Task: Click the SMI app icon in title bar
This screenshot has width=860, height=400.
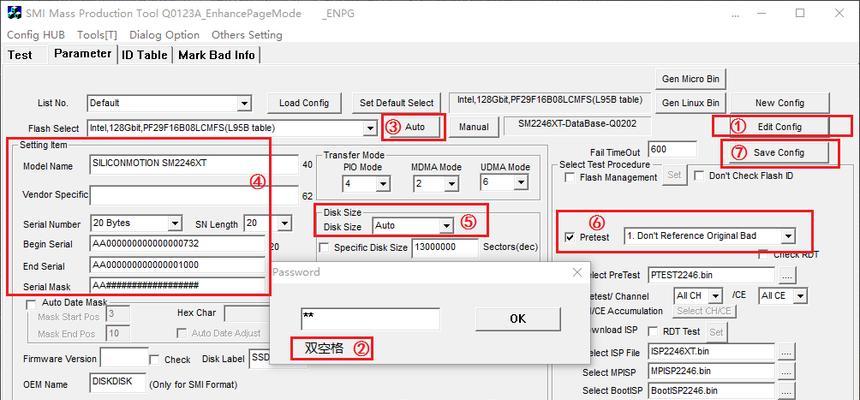Action: 14,13
